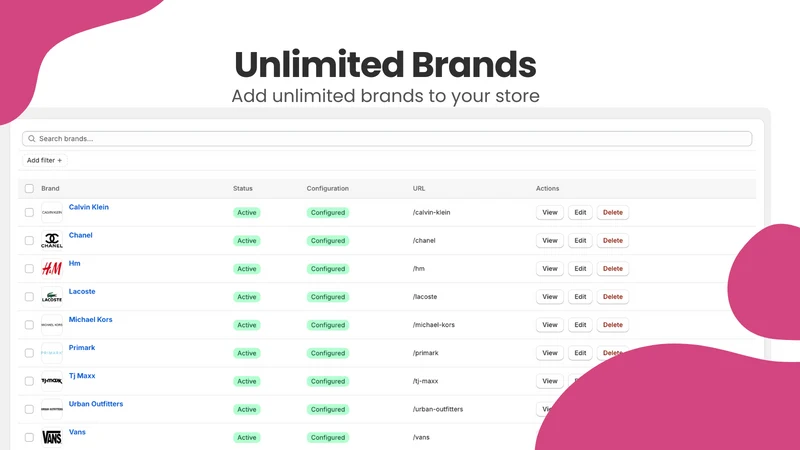800x450 pixels.
Task: Check the Primark row checkbox
Action: click(x=29, y=353)
